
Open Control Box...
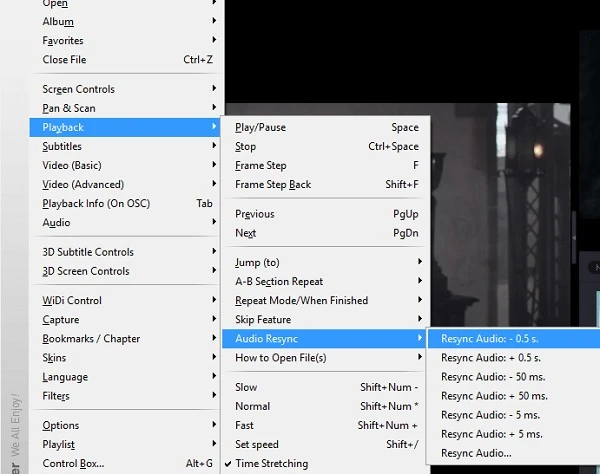tap(124, 464)
